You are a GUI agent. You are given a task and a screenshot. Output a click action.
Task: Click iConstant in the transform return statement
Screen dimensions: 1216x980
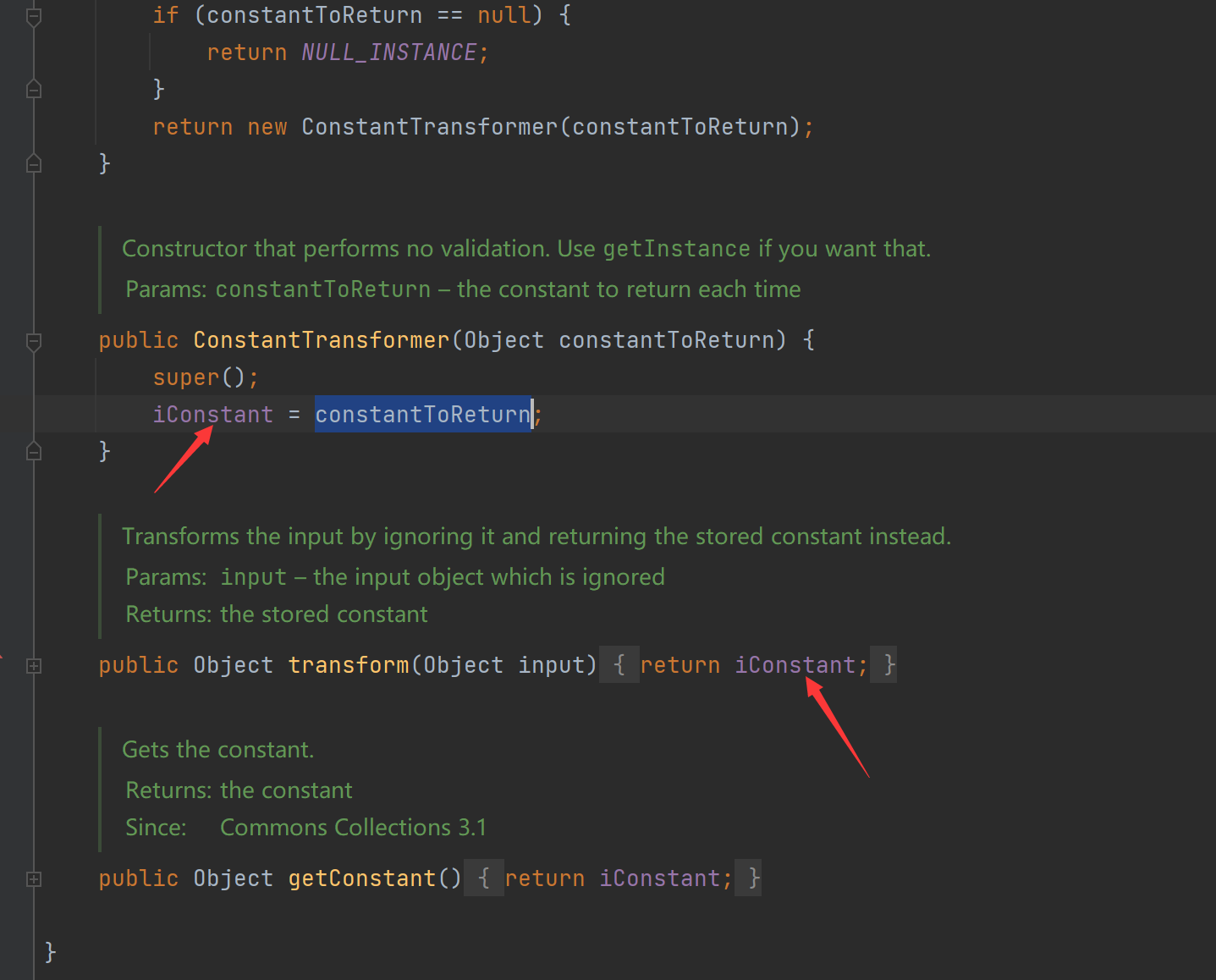[795, 665]
